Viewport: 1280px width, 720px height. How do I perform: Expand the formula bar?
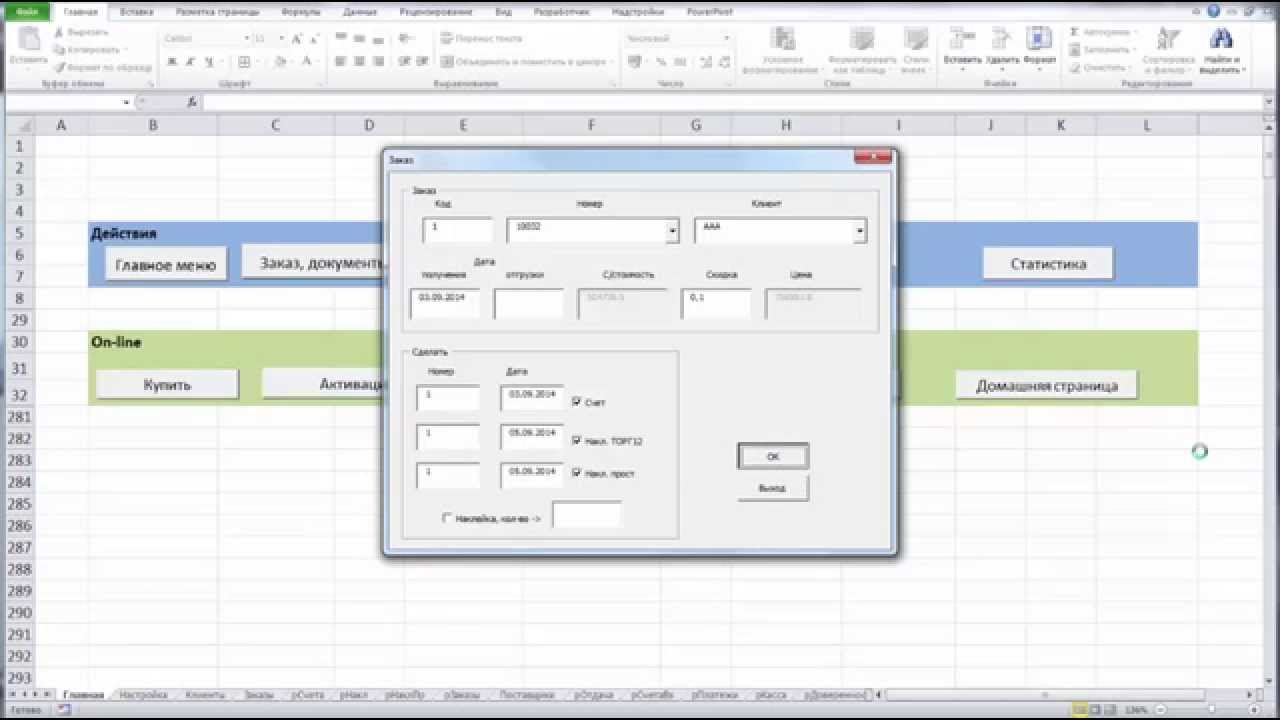click(x=1270, y=102)
